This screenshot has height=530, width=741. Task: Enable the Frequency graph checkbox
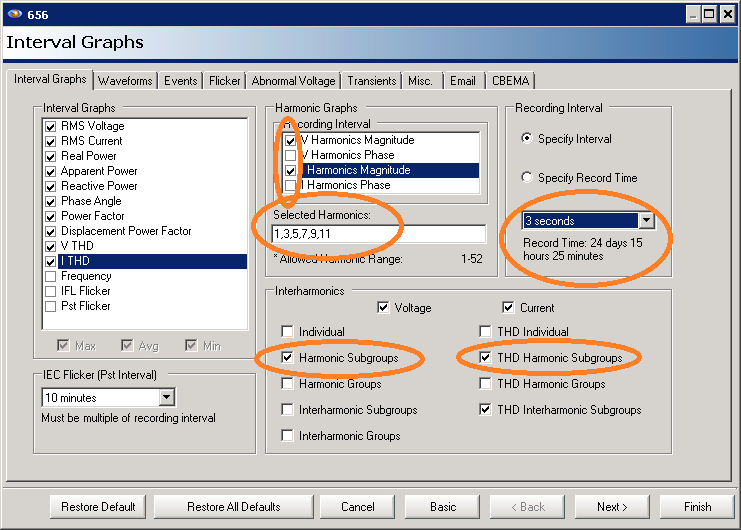click(x=51, y=276)
